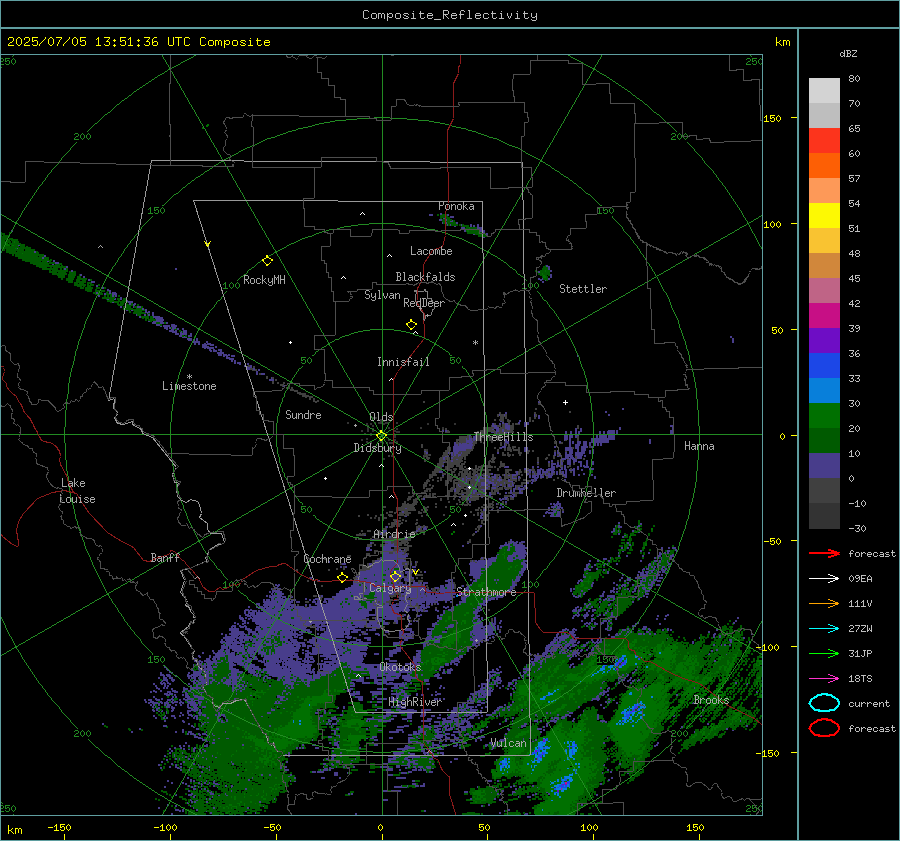Click the yellow diamond marker near Cochrane
The height and width of the screenshot is (841, 900).
pos(343,577)
